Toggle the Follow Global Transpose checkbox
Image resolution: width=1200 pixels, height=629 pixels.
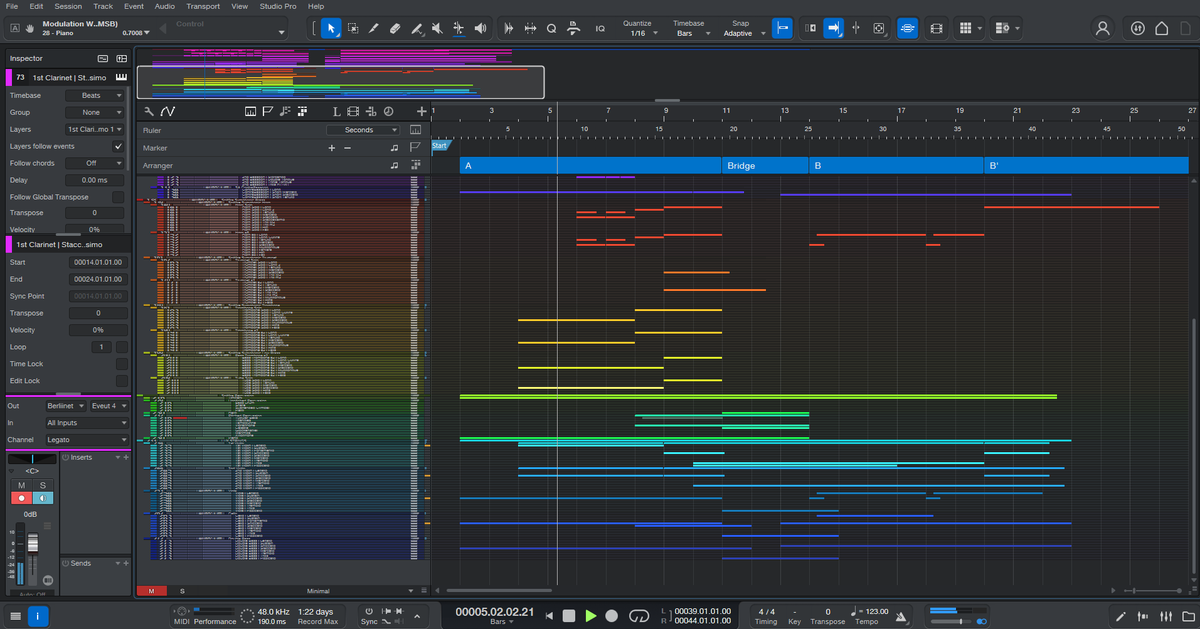(x=118, y=197)
